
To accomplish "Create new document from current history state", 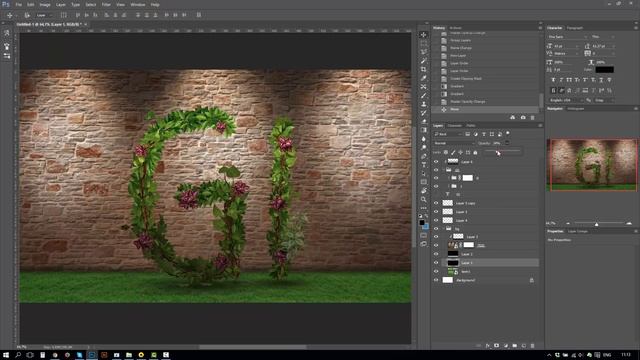I will pos(513,118).
